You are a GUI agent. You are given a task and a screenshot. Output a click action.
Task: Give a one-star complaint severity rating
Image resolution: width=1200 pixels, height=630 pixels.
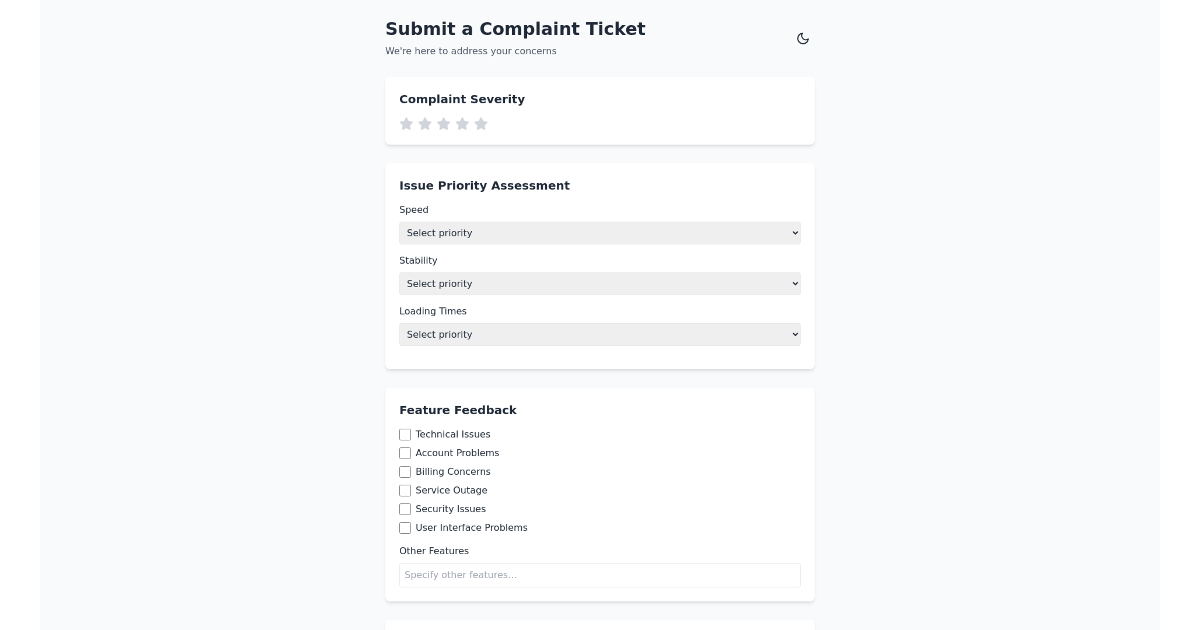pos(406,124)
